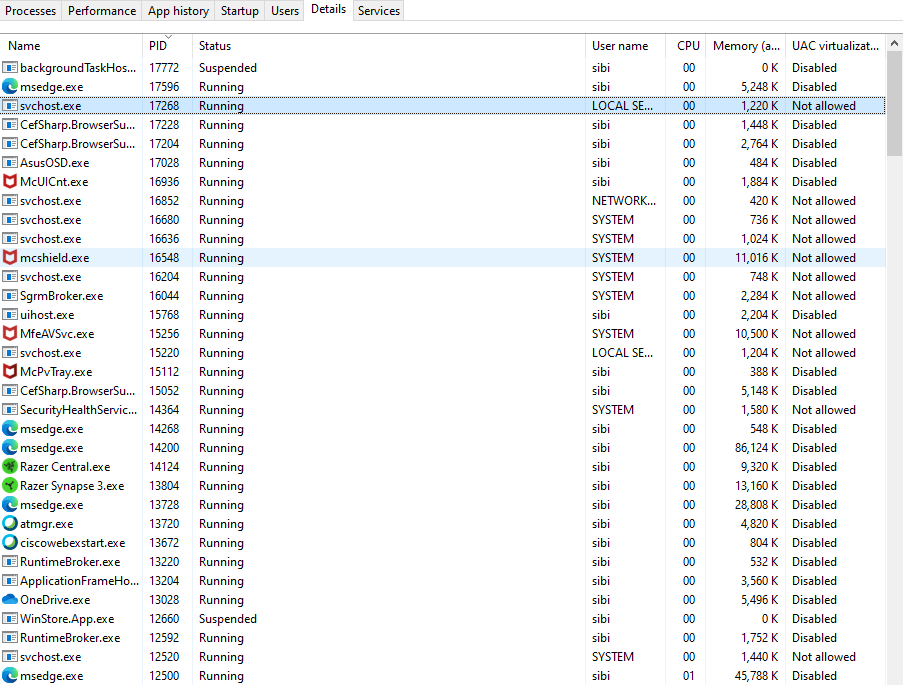
Task: Click the 28,808 K memory value
Action: [x=757, y=505]
